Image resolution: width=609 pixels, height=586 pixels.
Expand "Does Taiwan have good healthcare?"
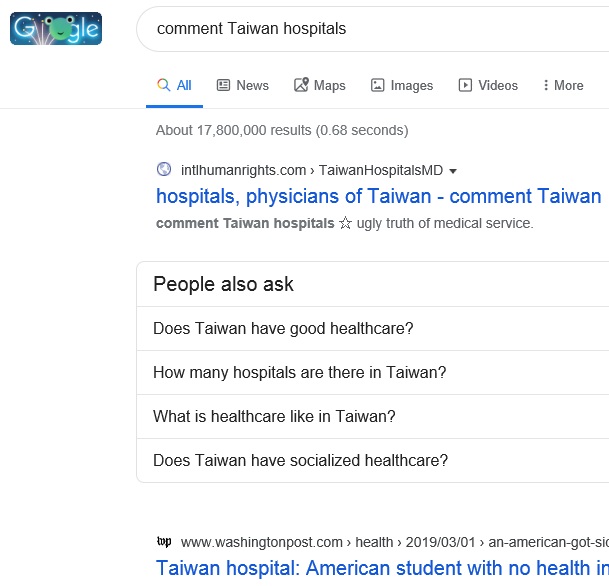(283, 328)
